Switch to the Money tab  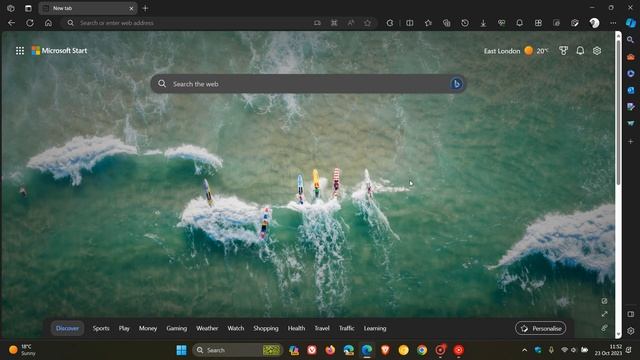(148, 328)
